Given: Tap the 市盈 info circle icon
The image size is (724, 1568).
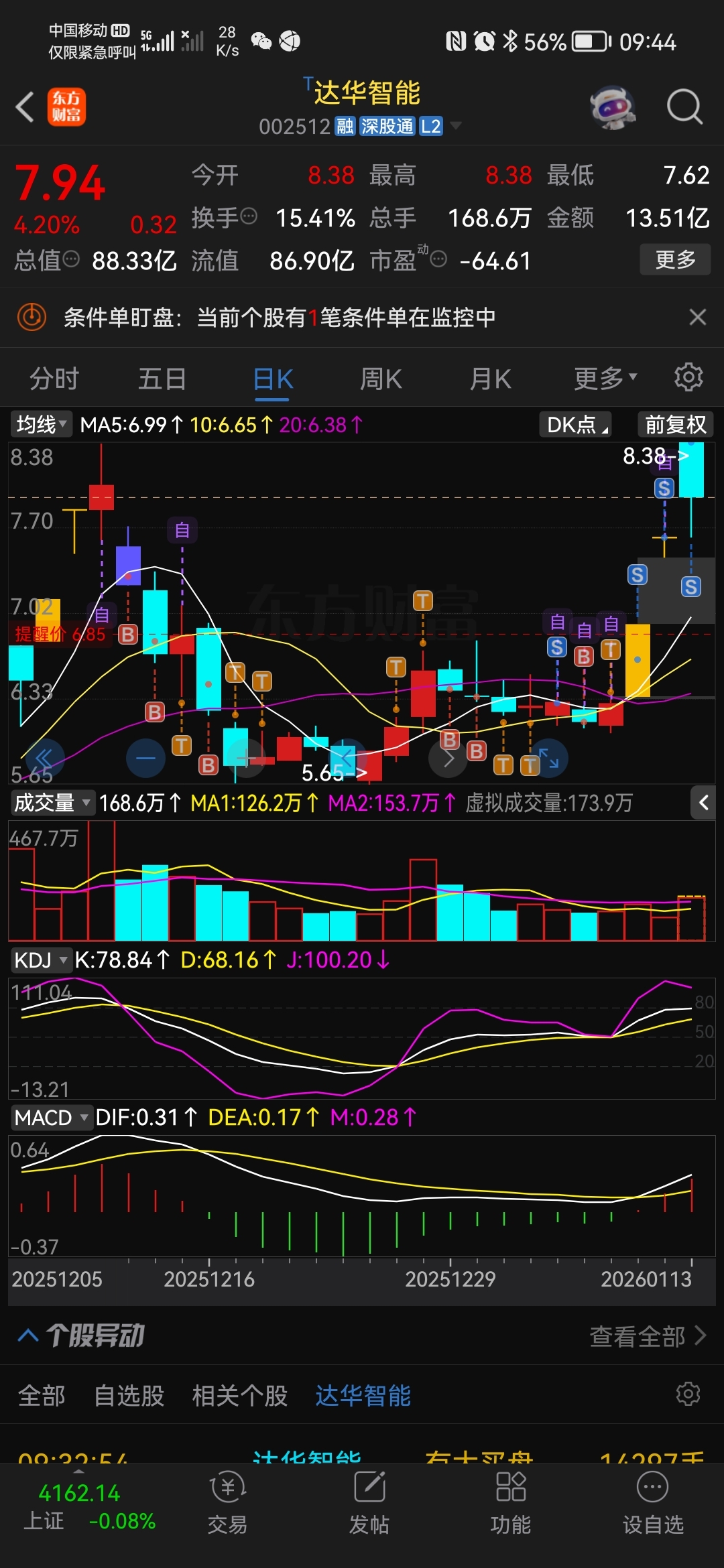Looking at the screenshot, I should 438,259.
